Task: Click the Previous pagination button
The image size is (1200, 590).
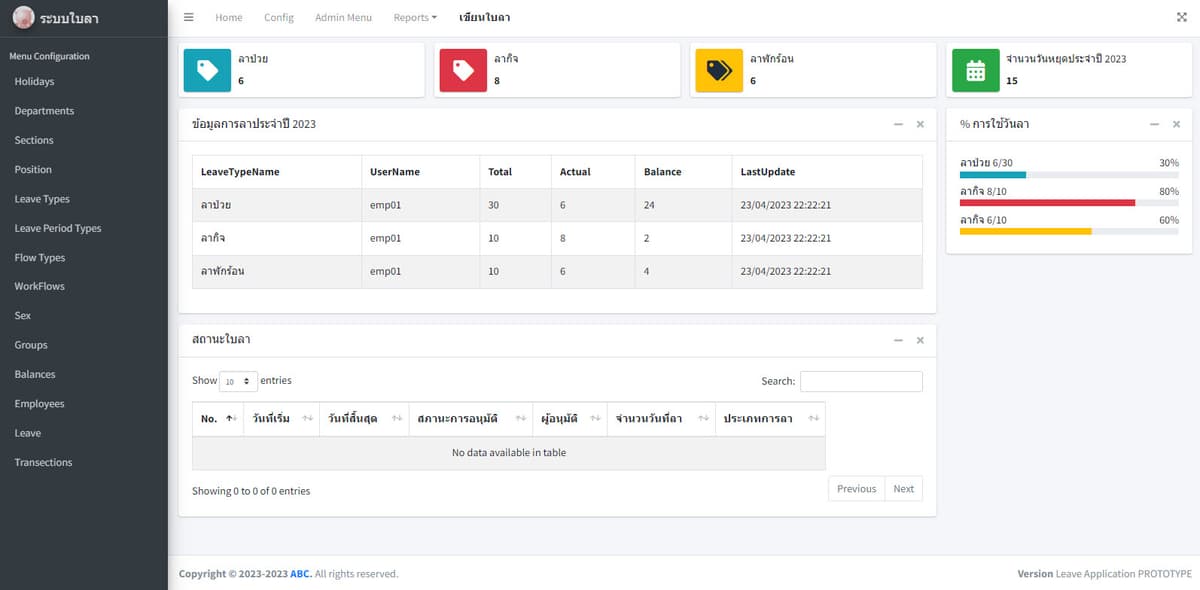Action: click(857, 489)
